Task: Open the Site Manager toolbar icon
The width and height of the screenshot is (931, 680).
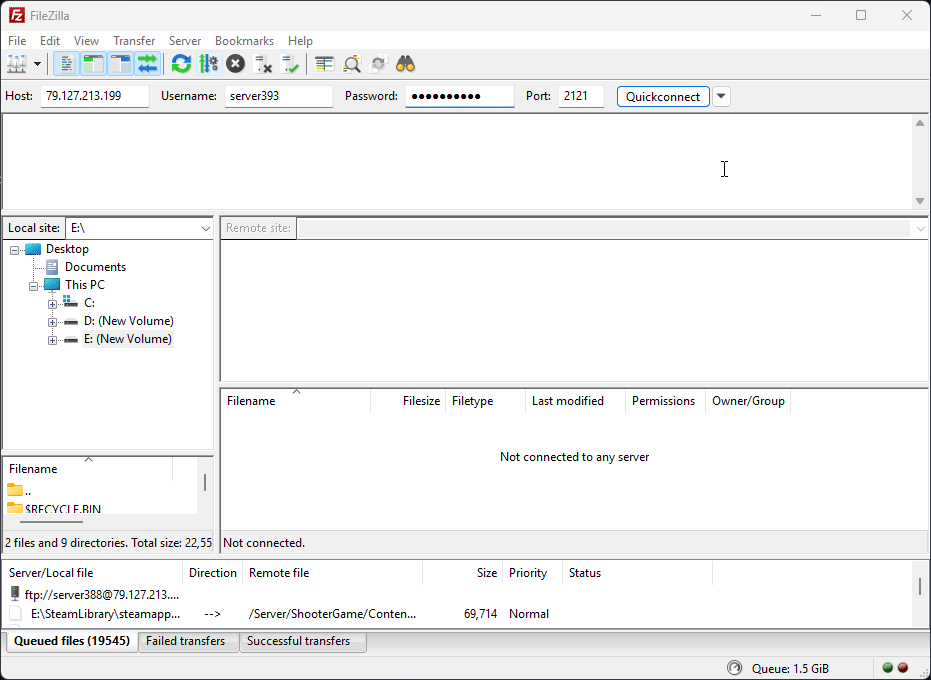Action: pos(17,64)
